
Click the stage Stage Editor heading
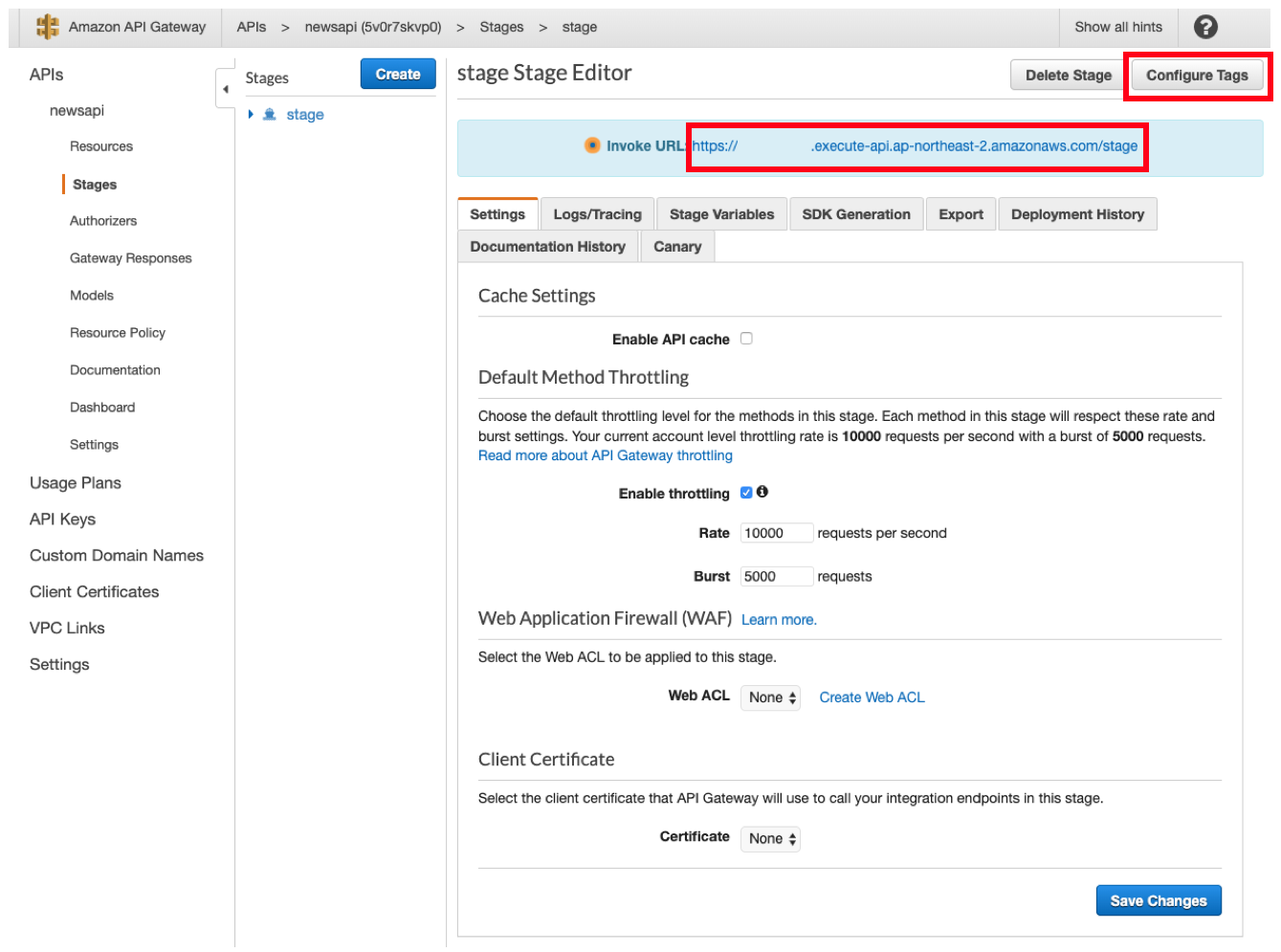point(544,73)
